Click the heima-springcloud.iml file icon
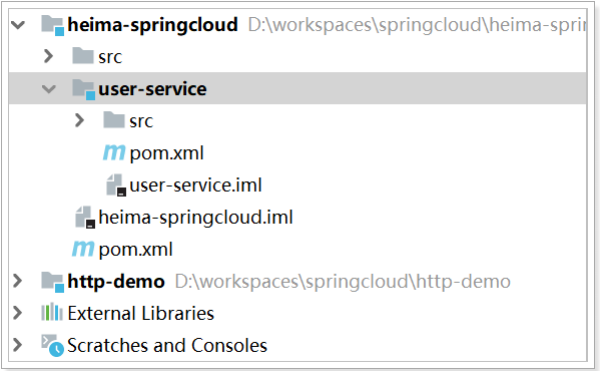The width and height of the screenshot is (600, 371). click(x=85, y=217)
